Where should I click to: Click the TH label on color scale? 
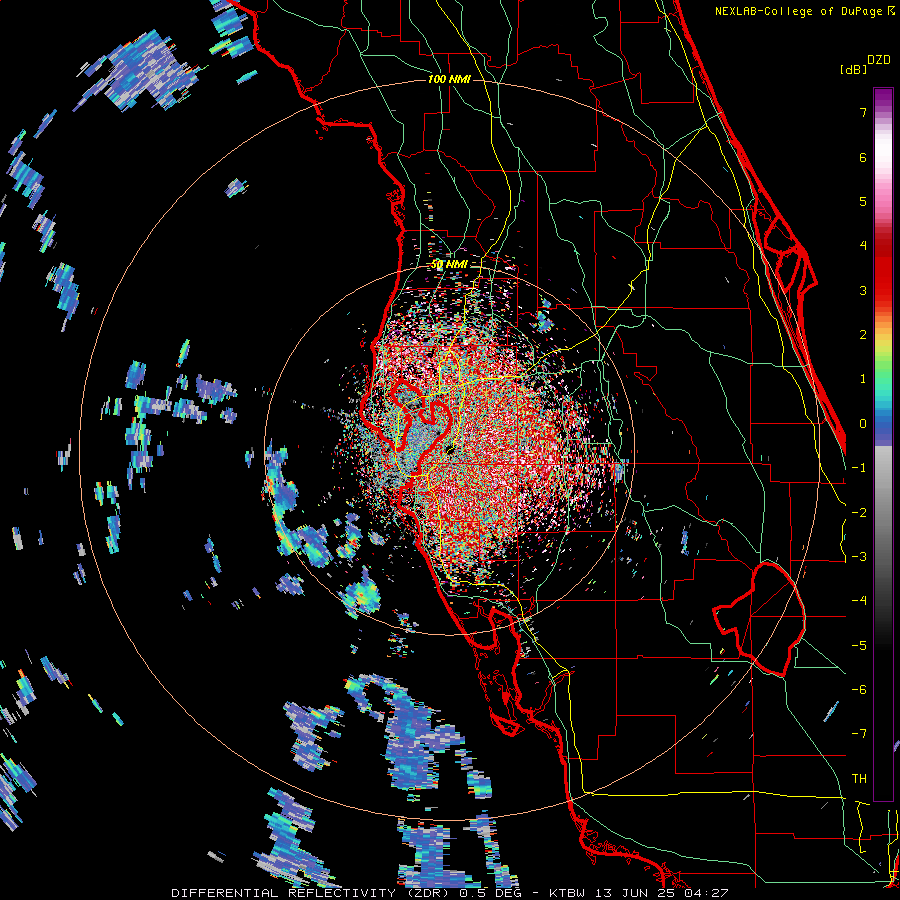pyautogui.click(x=859, y=779)
